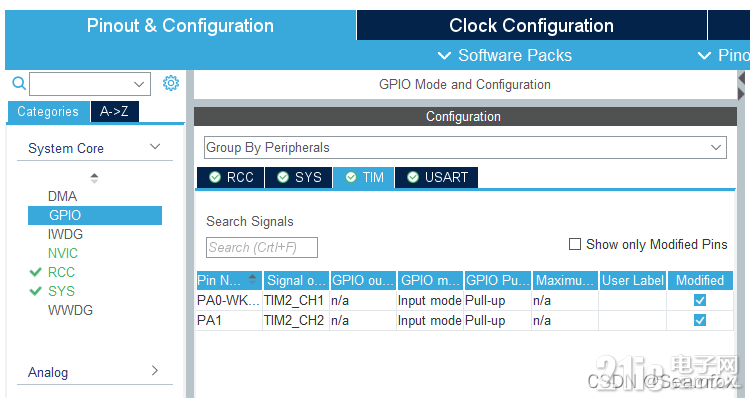
Task: Select RCC in System Core list
Action: point(61,272)
